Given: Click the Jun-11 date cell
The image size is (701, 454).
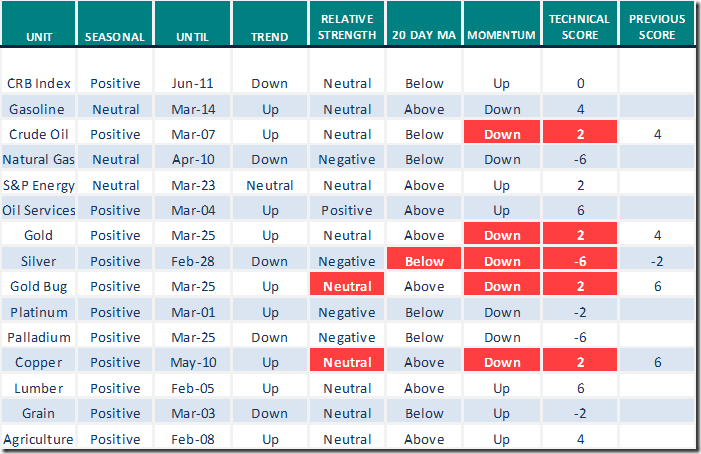Looking at the screenshot, I should pos(192,84).
